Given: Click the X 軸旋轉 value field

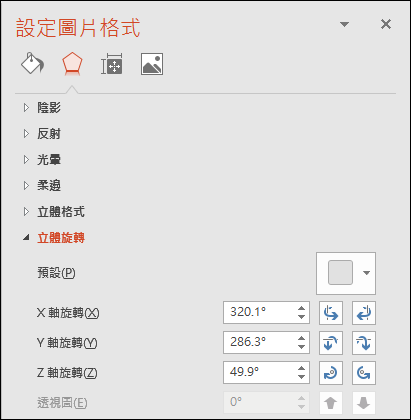Looking at the screenshot, I should pyautogui.click(x=260, y=312).
